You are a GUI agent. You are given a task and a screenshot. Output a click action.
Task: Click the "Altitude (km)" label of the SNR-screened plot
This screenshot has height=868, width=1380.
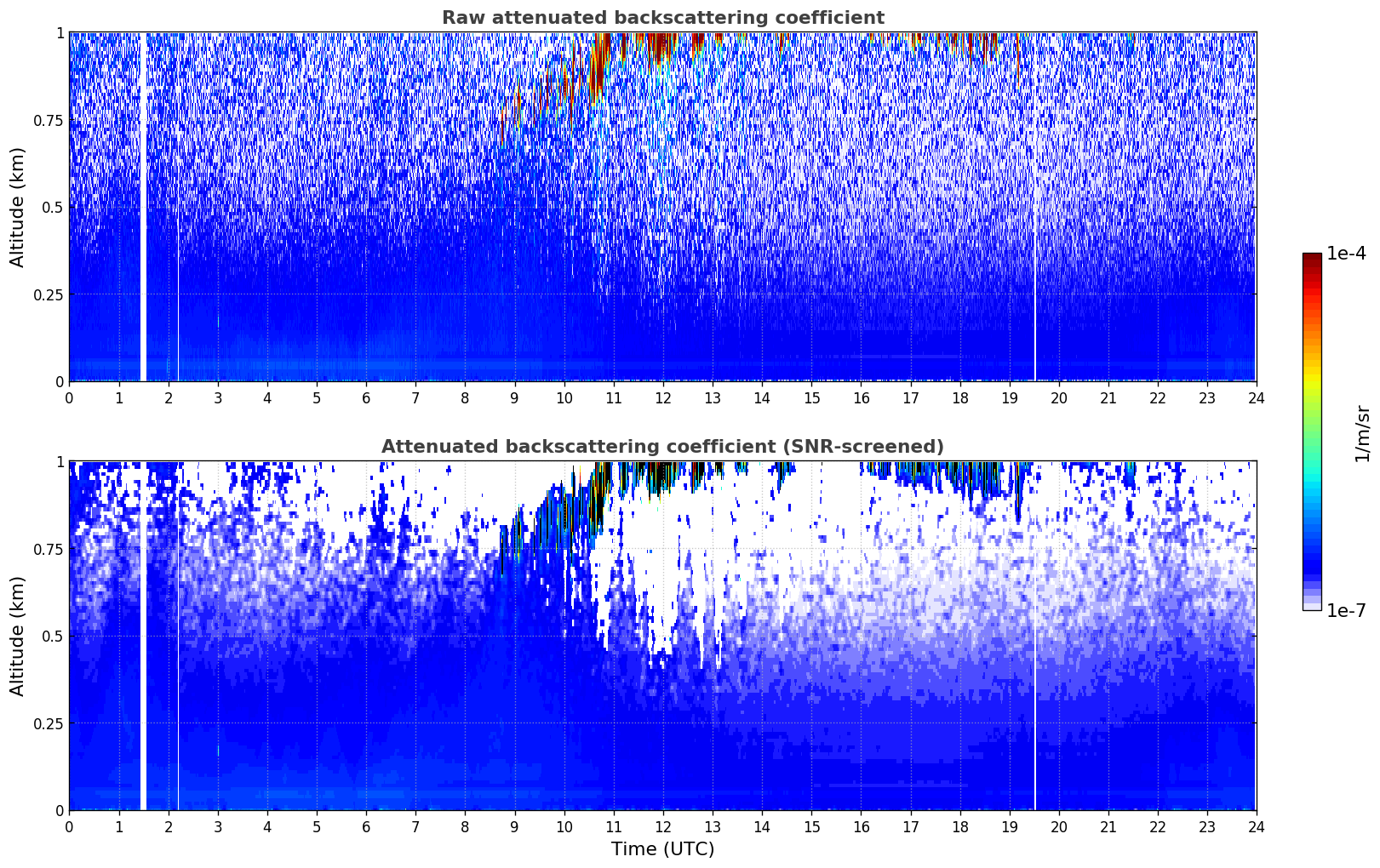point(18,636)
